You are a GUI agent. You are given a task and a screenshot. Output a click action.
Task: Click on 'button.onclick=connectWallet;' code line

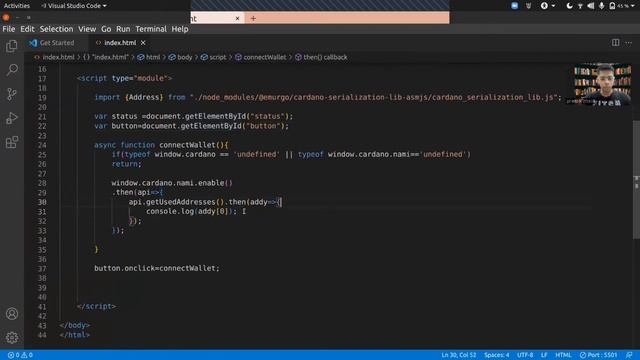pos(157,269)
